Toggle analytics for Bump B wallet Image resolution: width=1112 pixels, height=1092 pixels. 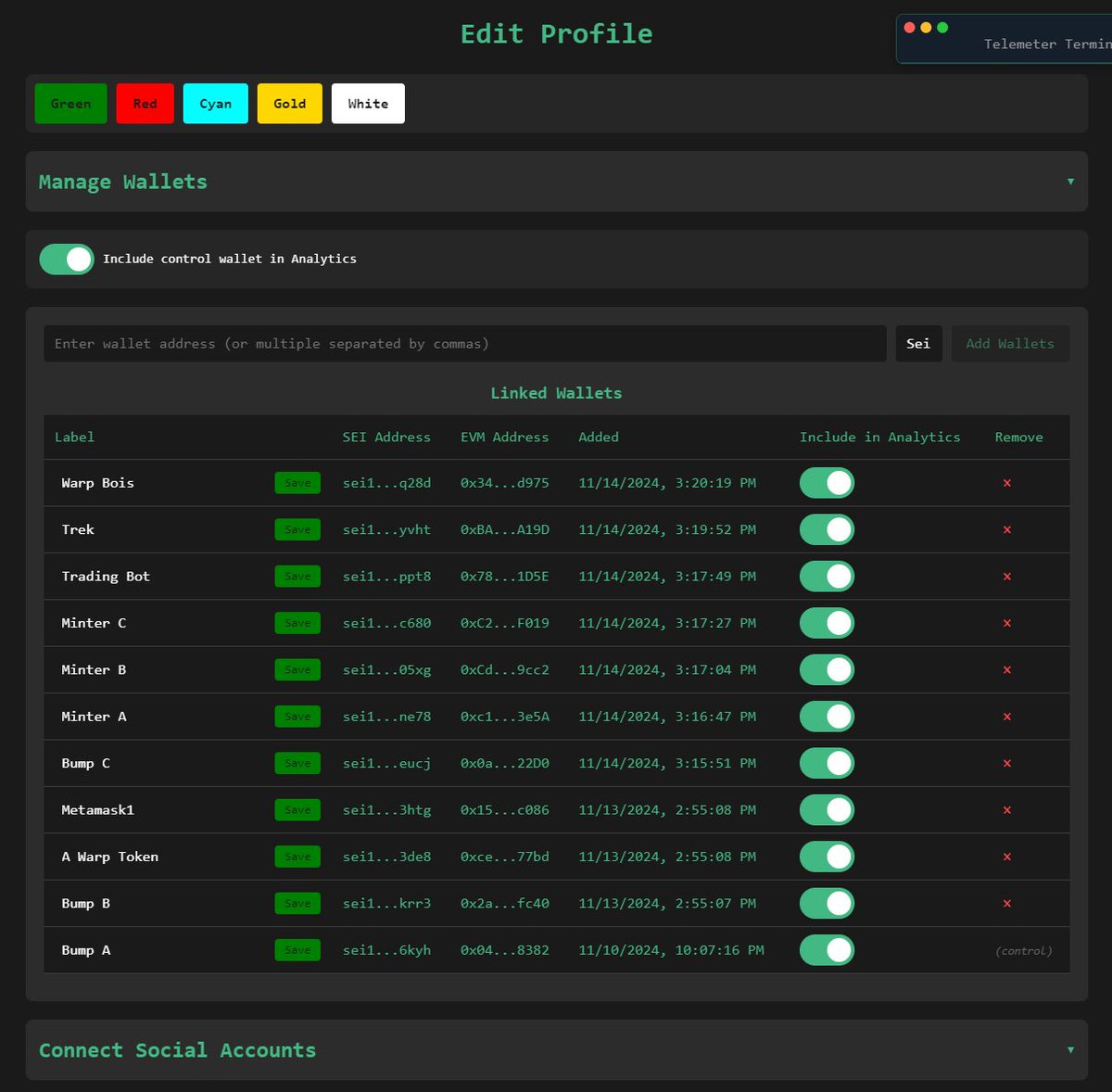827,903
